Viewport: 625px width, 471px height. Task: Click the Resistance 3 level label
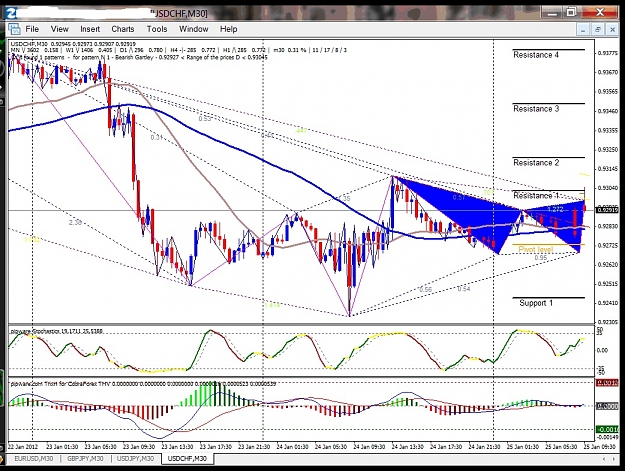pyautogui.click(x=536, y=109)
